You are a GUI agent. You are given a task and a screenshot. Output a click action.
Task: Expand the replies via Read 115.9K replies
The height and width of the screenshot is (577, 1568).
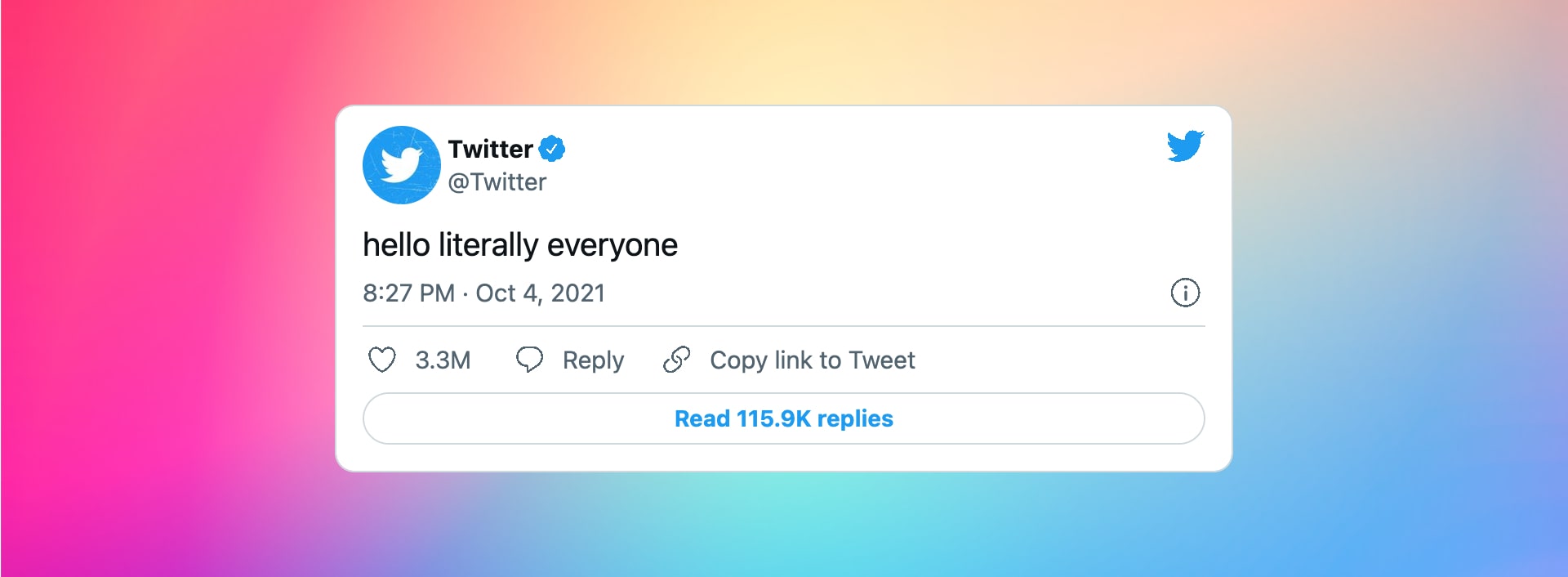coord(782,418)
